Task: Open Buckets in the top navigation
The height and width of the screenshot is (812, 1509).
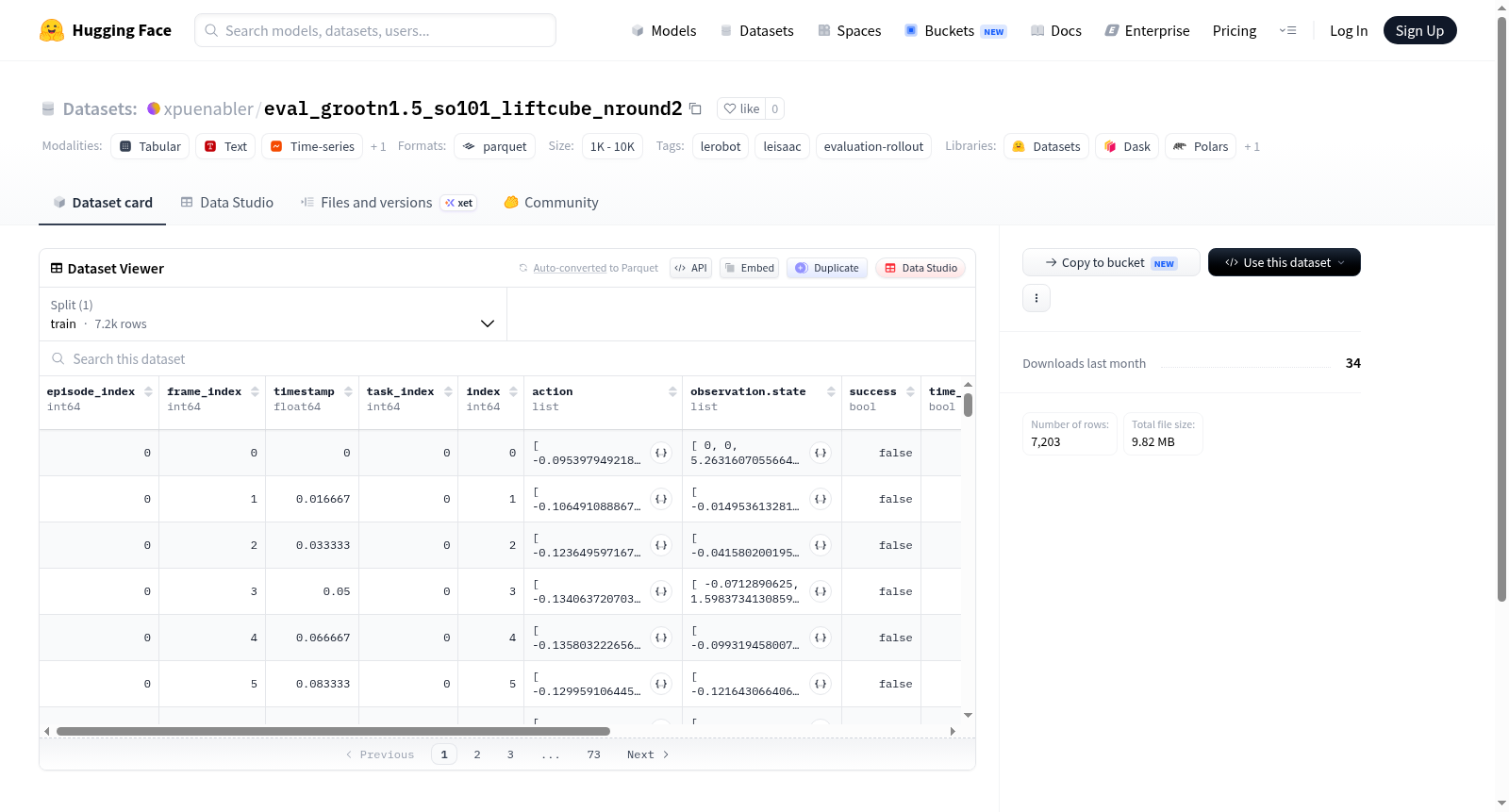Action: [955, 30]
